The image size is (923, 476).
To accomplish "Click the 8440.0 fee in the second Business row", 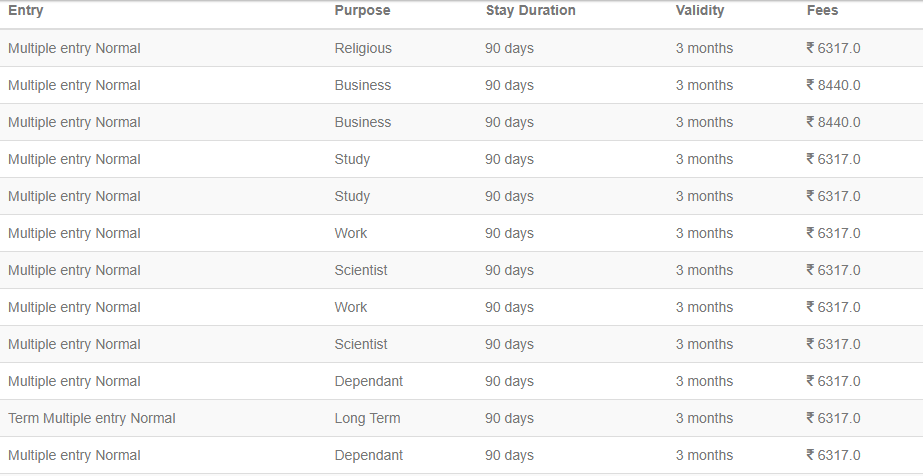I will point(839,122).
